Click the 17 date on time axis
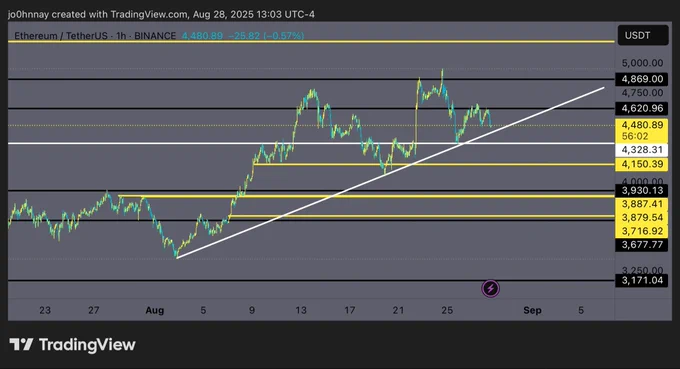680x369 pixels. coord(350,310)
